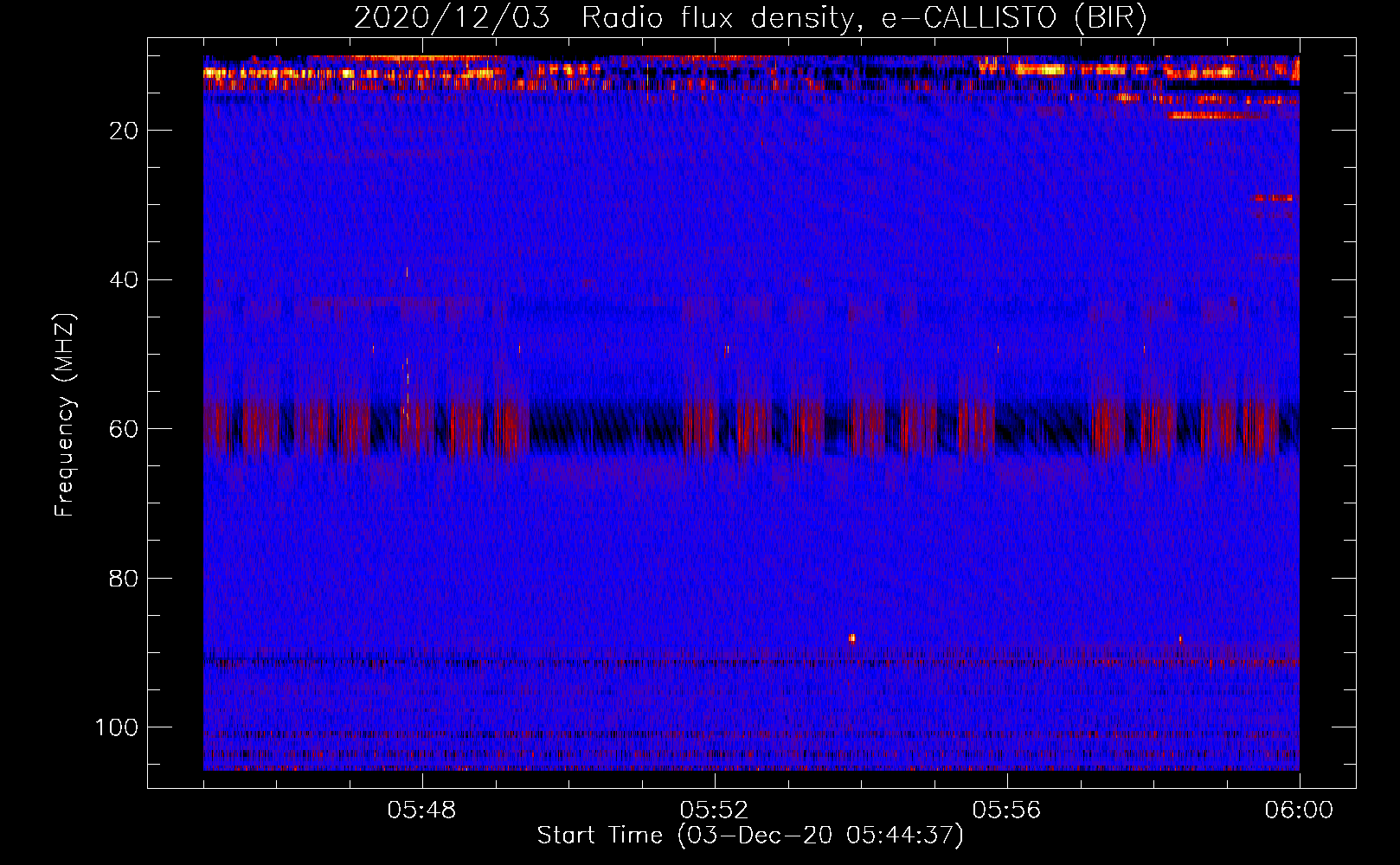Click the "20" frequency tick label
Image resolution: width=1400 pixels, height=865 pixels.
[x=125, y=131]
